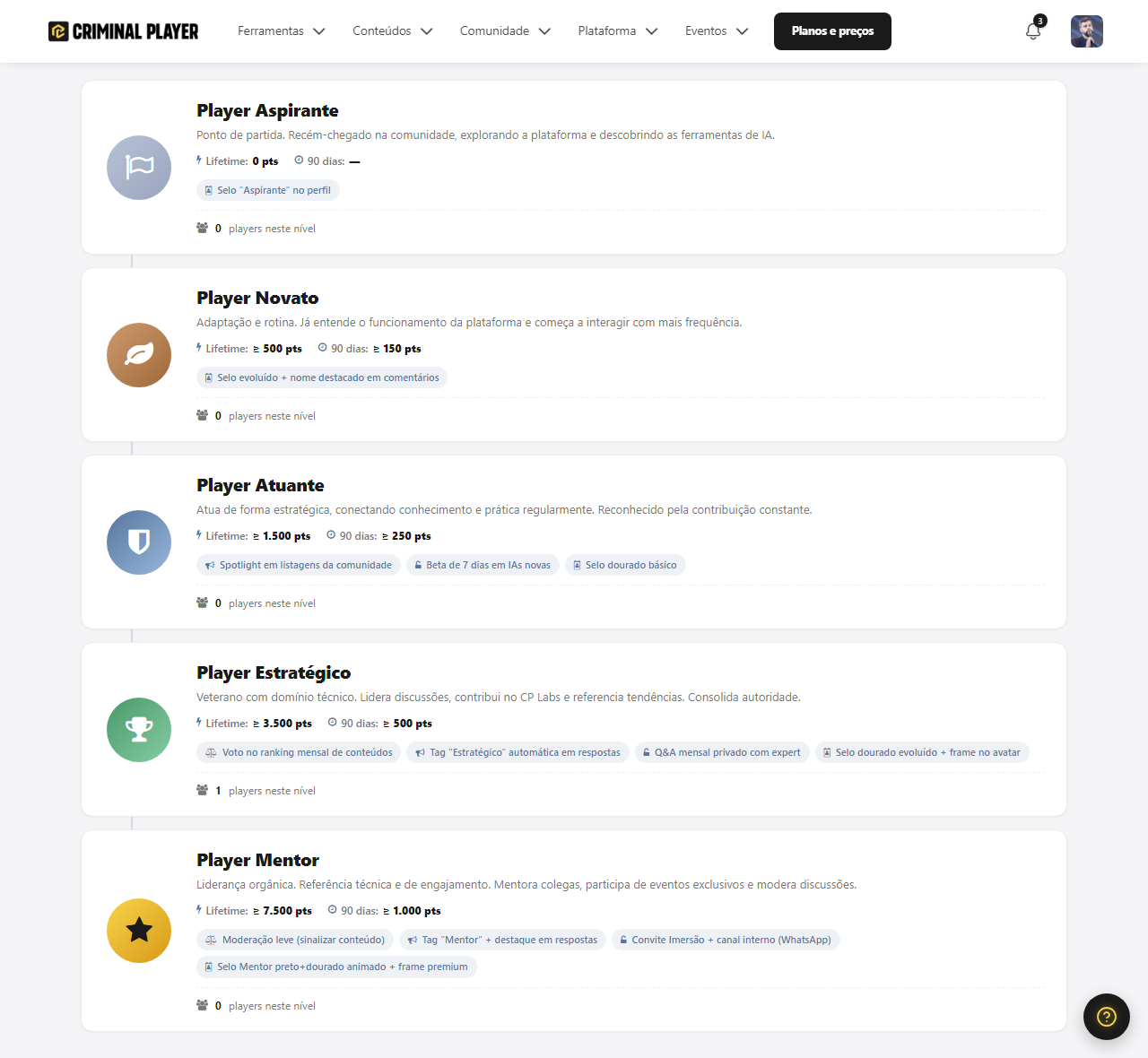The image size is (1148, 1058).
Task: Click the Criminal Player logo
Action: point(123,31)
